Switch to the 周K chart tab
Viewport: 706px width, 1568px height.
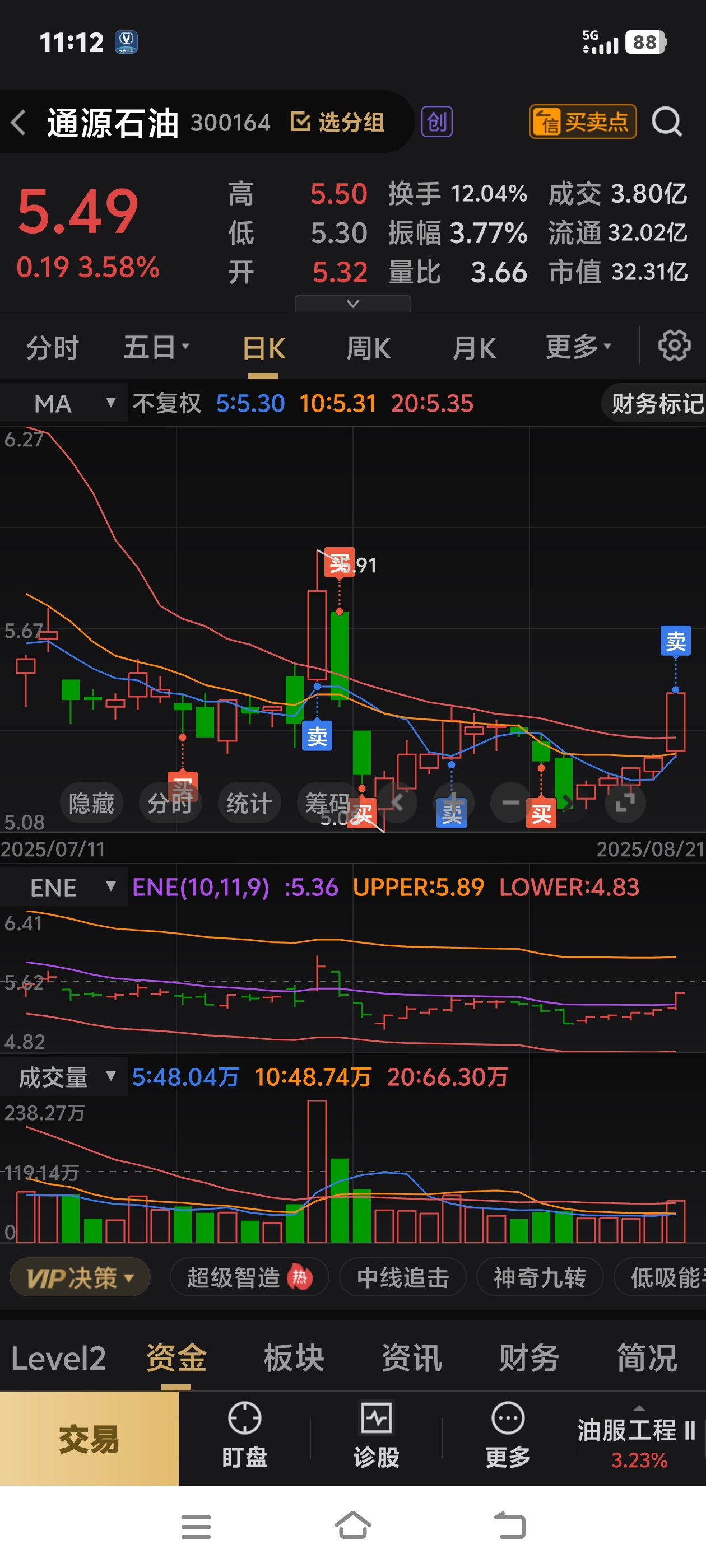369,349
